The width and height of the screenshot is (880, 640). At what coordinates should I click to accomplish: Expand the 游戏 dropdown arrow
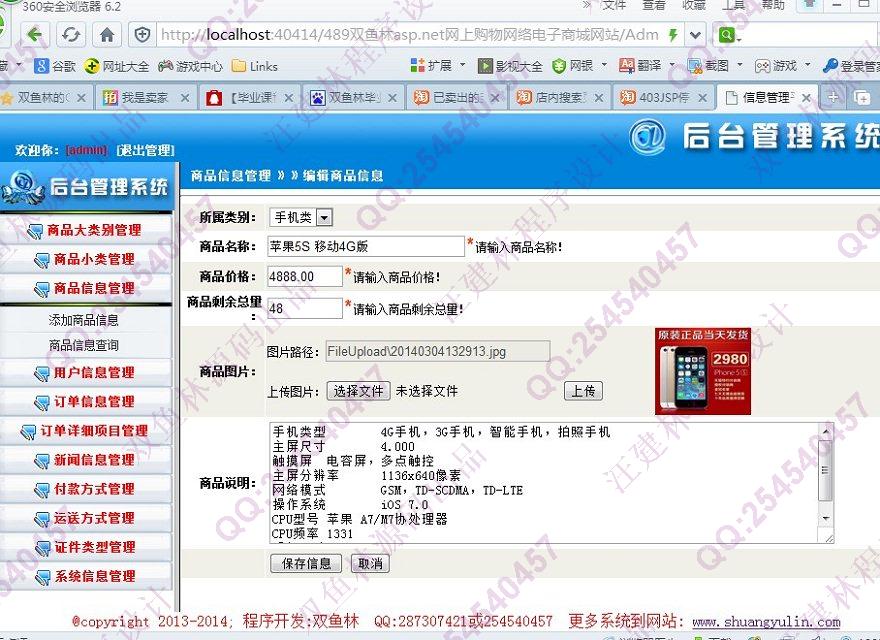(x=808, y=65)
